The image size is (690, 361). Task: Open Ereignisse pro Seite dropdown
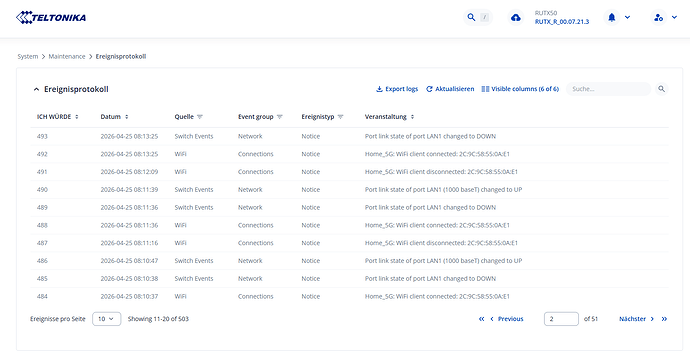pos(106,319)
